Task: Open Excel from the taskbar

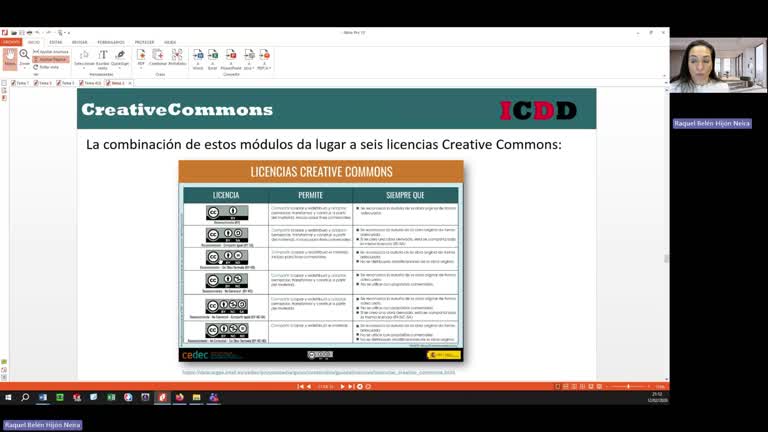Action: coord(111,397)
